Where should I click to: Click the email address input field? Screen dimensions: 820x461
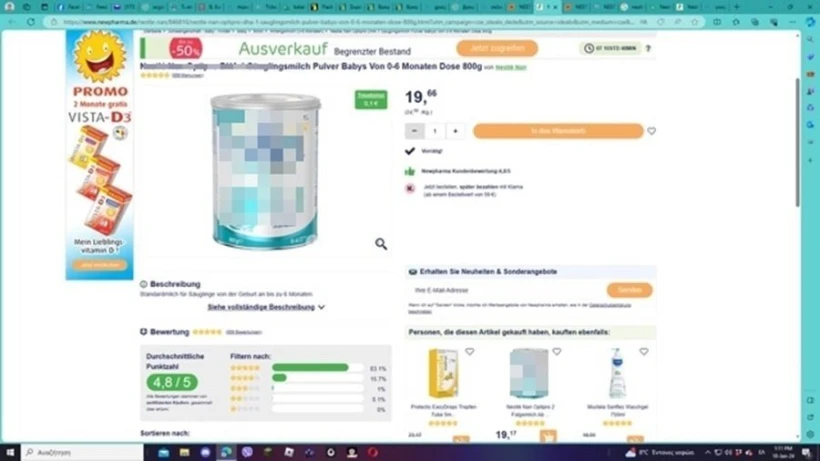(506, 290)
